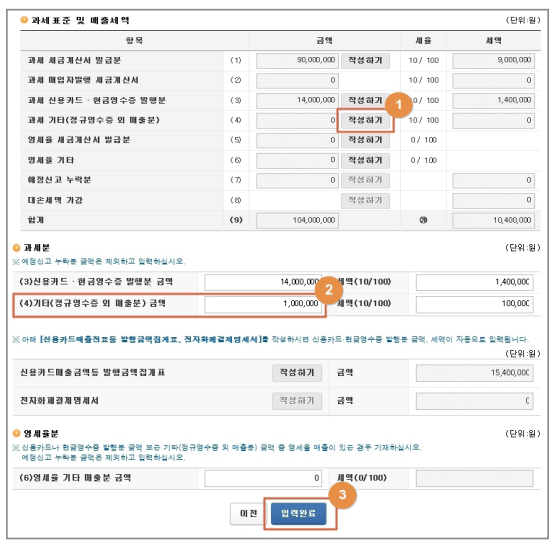558x547 pixels.
Task: Select the 세액 input showing 1,400,000 in 과세분
Action: (475, 282)
